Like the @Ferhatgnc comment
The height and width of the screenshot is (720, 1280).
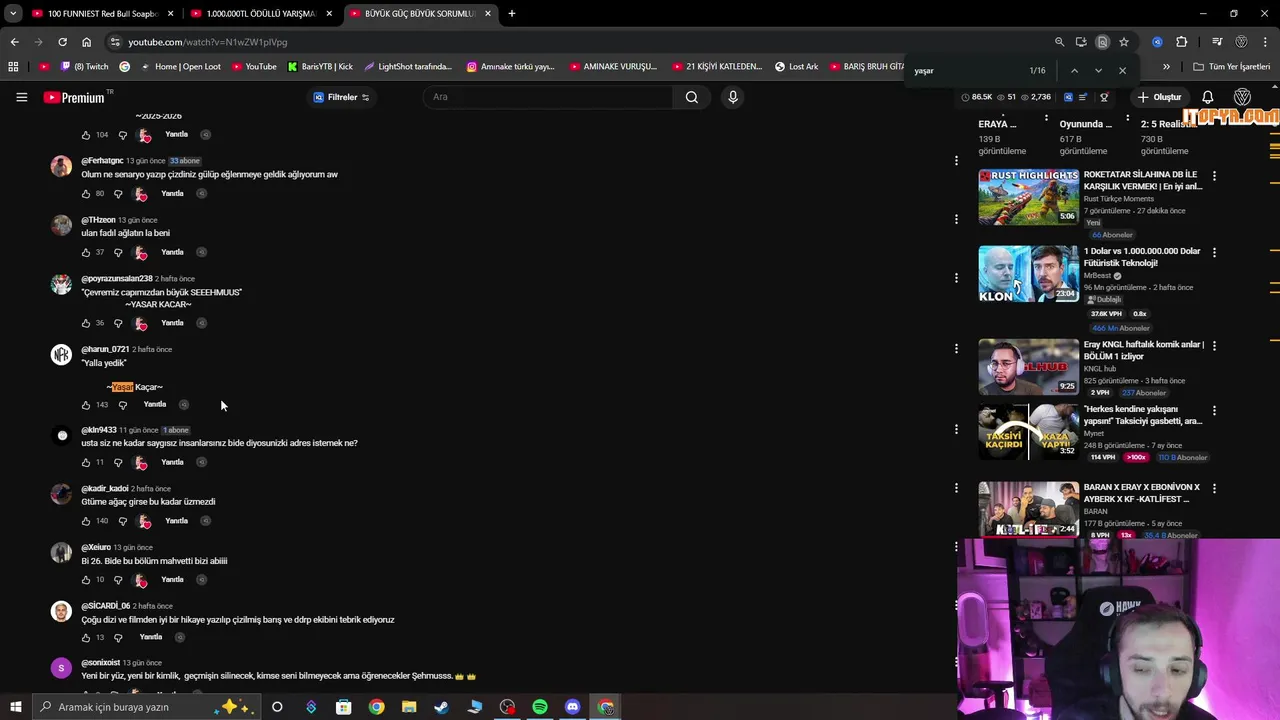(86, 194)
